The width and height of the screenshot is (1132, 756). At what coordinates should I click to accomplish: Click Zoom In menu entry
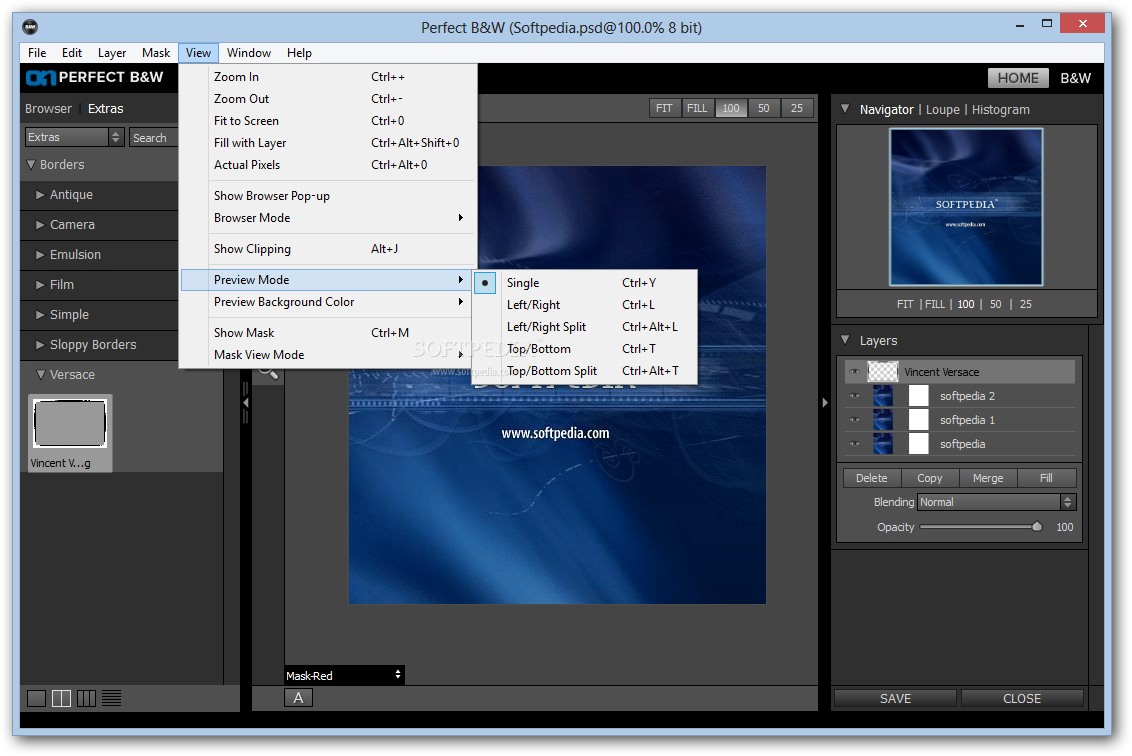pyautogui.click(x=328, y=77)
